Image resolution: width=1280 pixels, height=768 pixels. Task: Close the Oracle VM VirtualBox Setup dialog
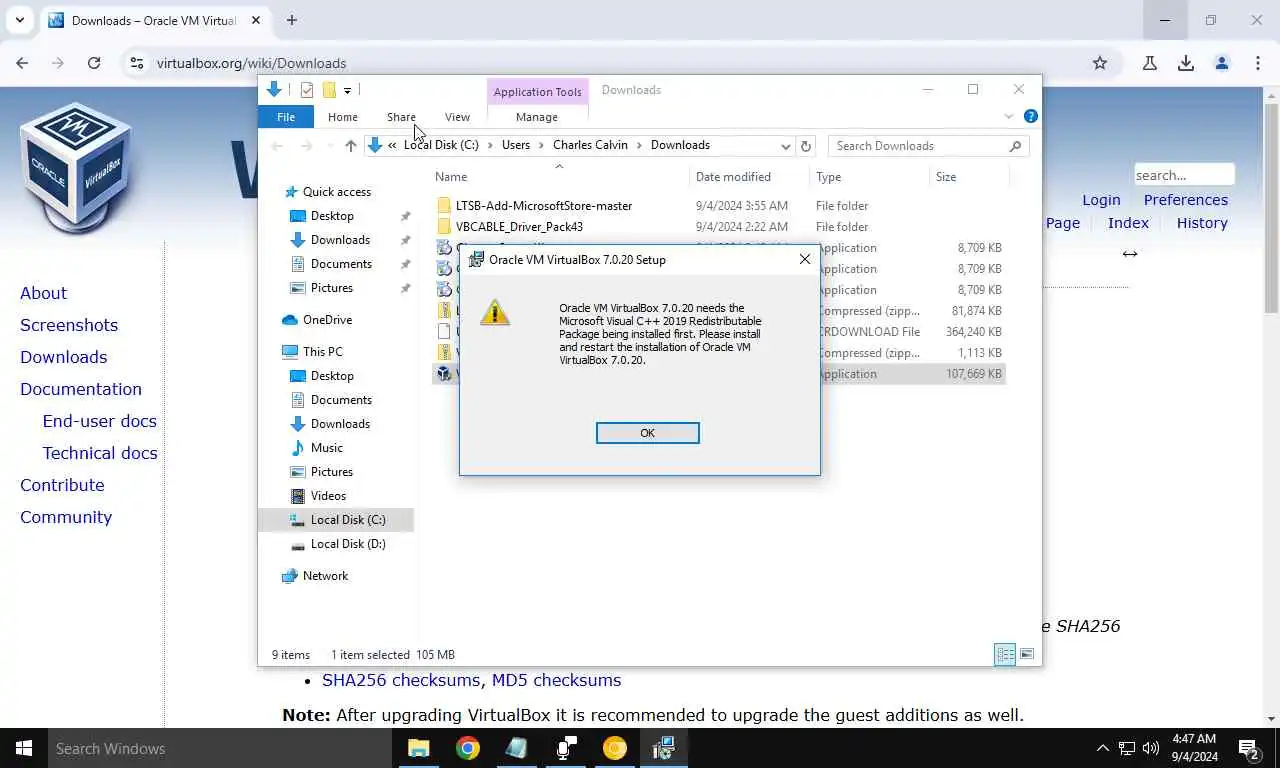[805, 259]
